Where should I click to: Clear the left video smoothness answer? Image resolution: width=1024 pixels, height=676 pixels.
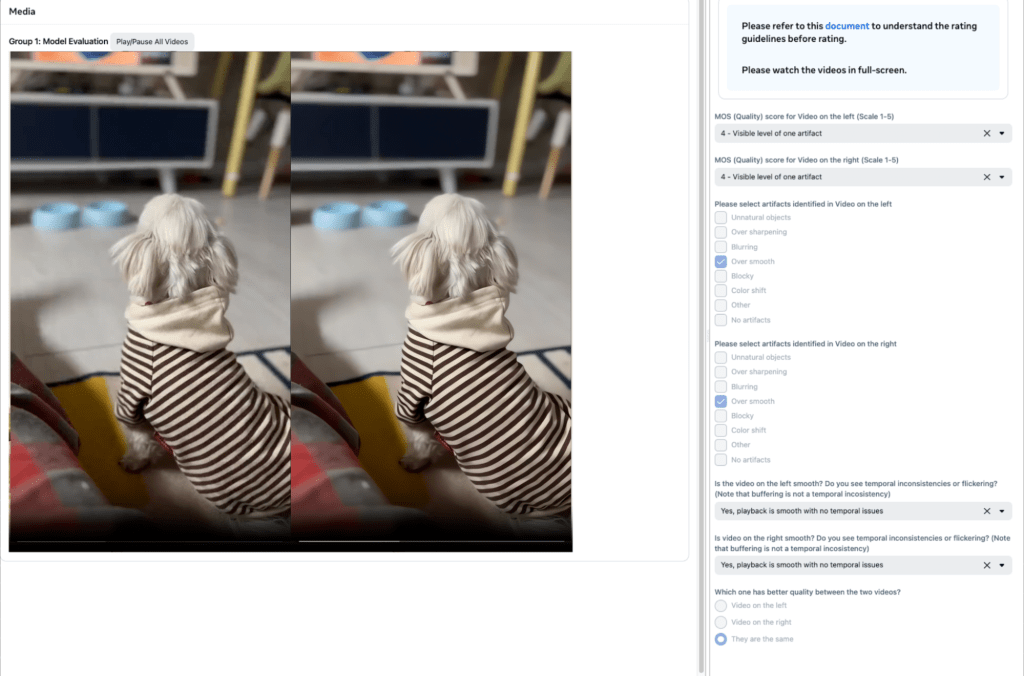pyautogui.click(x=986, y=511)
